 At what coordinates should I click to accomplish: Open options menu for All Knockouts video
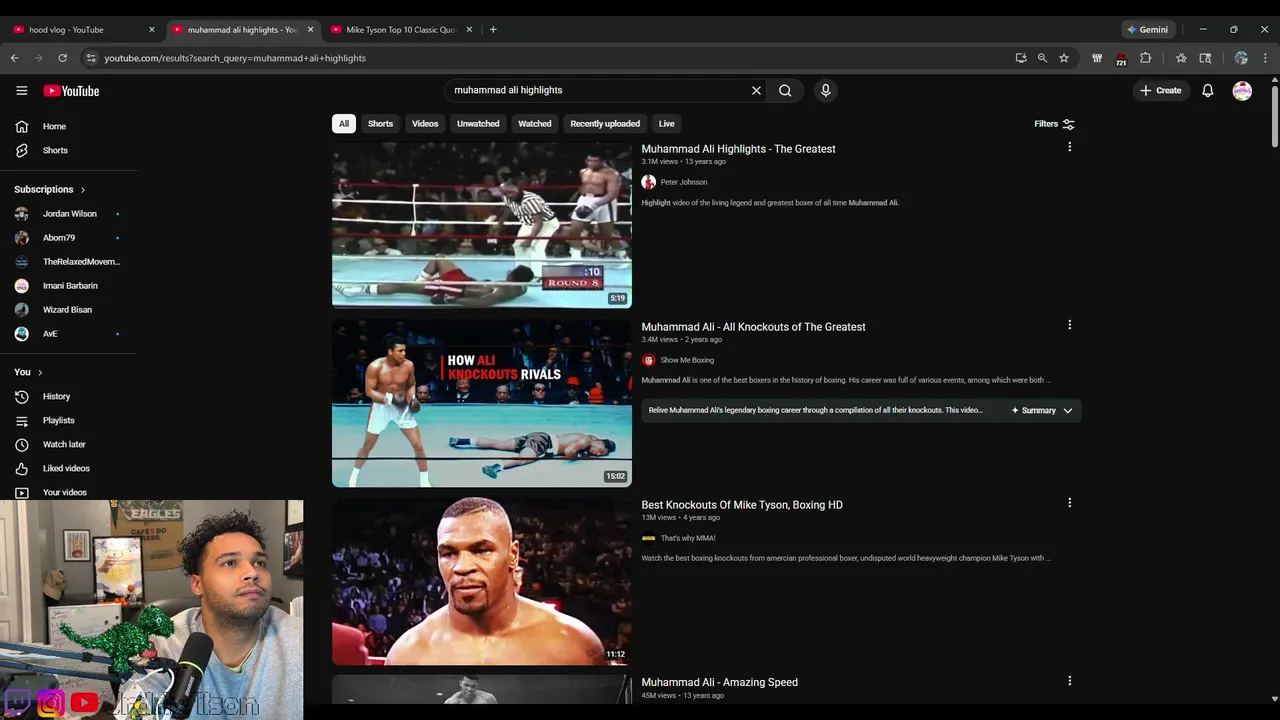click(1069, 325)
